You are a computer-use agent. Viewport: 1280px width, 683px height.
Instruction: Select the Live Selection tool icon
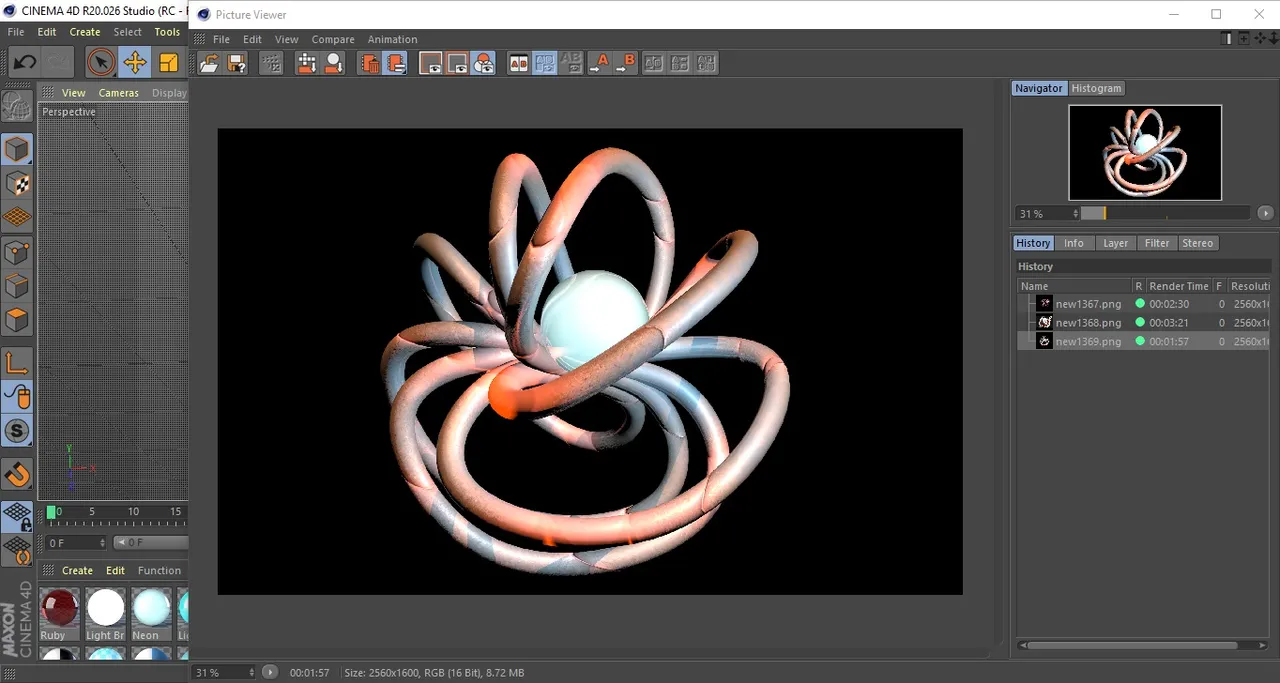point(100,63)
